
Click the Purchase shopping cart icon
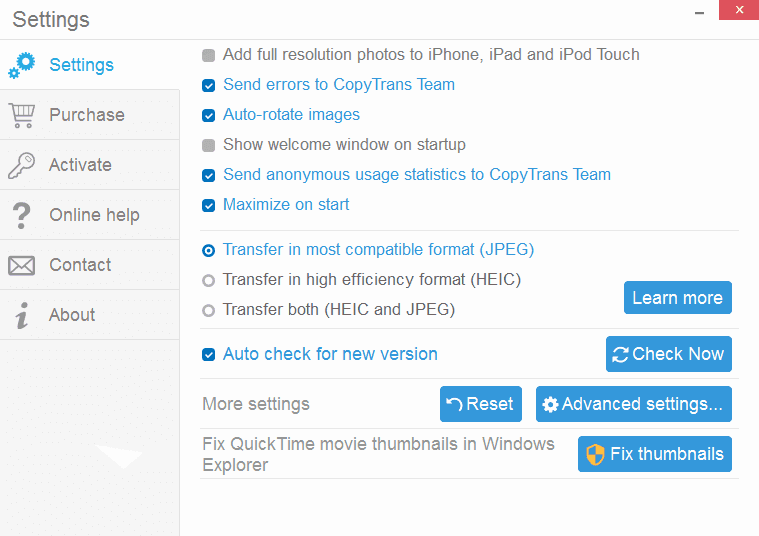click(21, 115)
